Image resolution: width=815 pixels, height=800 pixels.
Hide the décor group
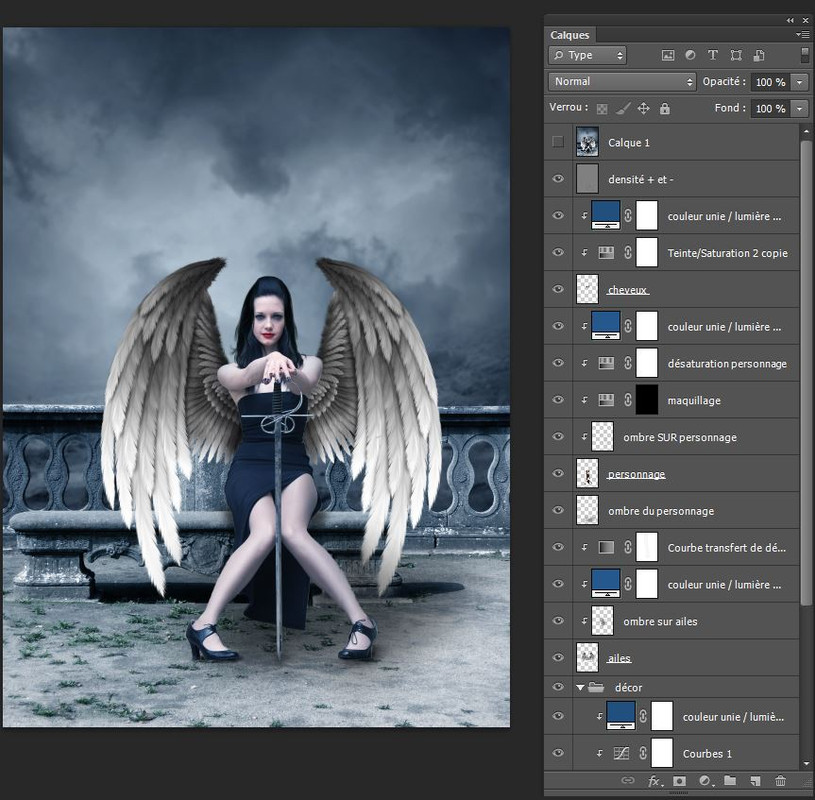[558, 687]
